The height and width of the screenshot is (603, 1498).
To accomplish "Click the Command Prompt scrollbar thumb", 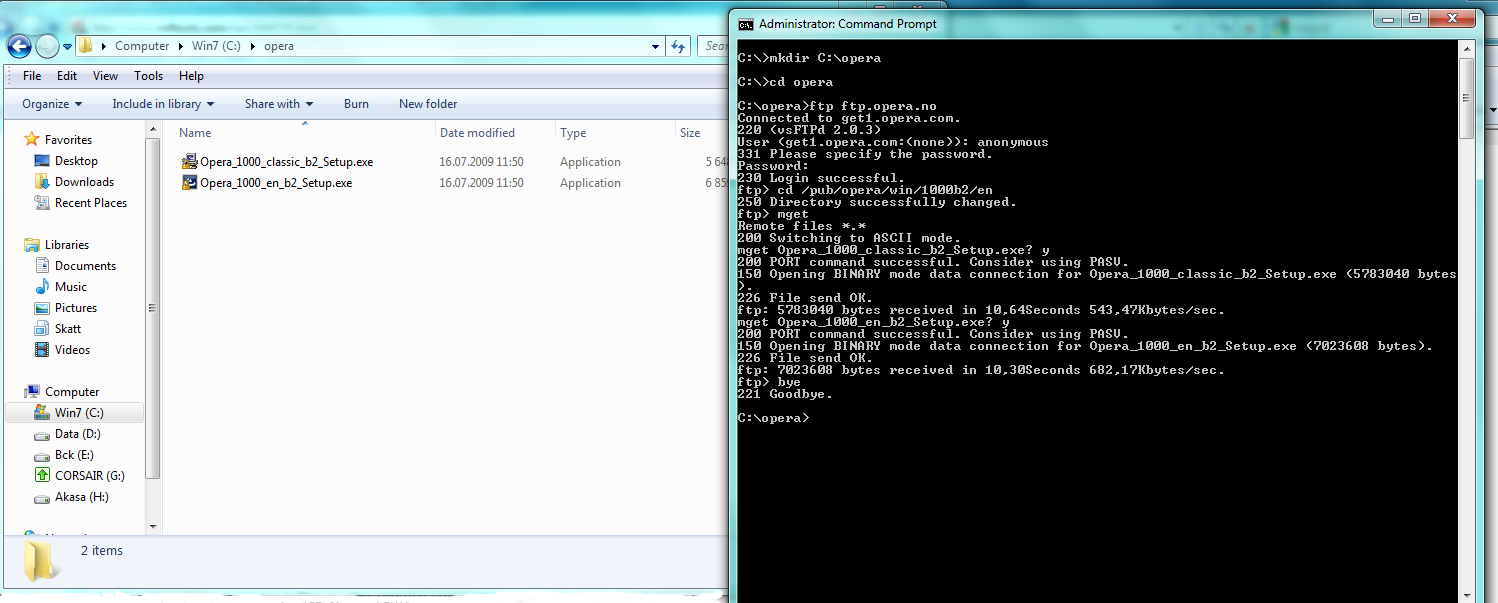I will 1466,97.
